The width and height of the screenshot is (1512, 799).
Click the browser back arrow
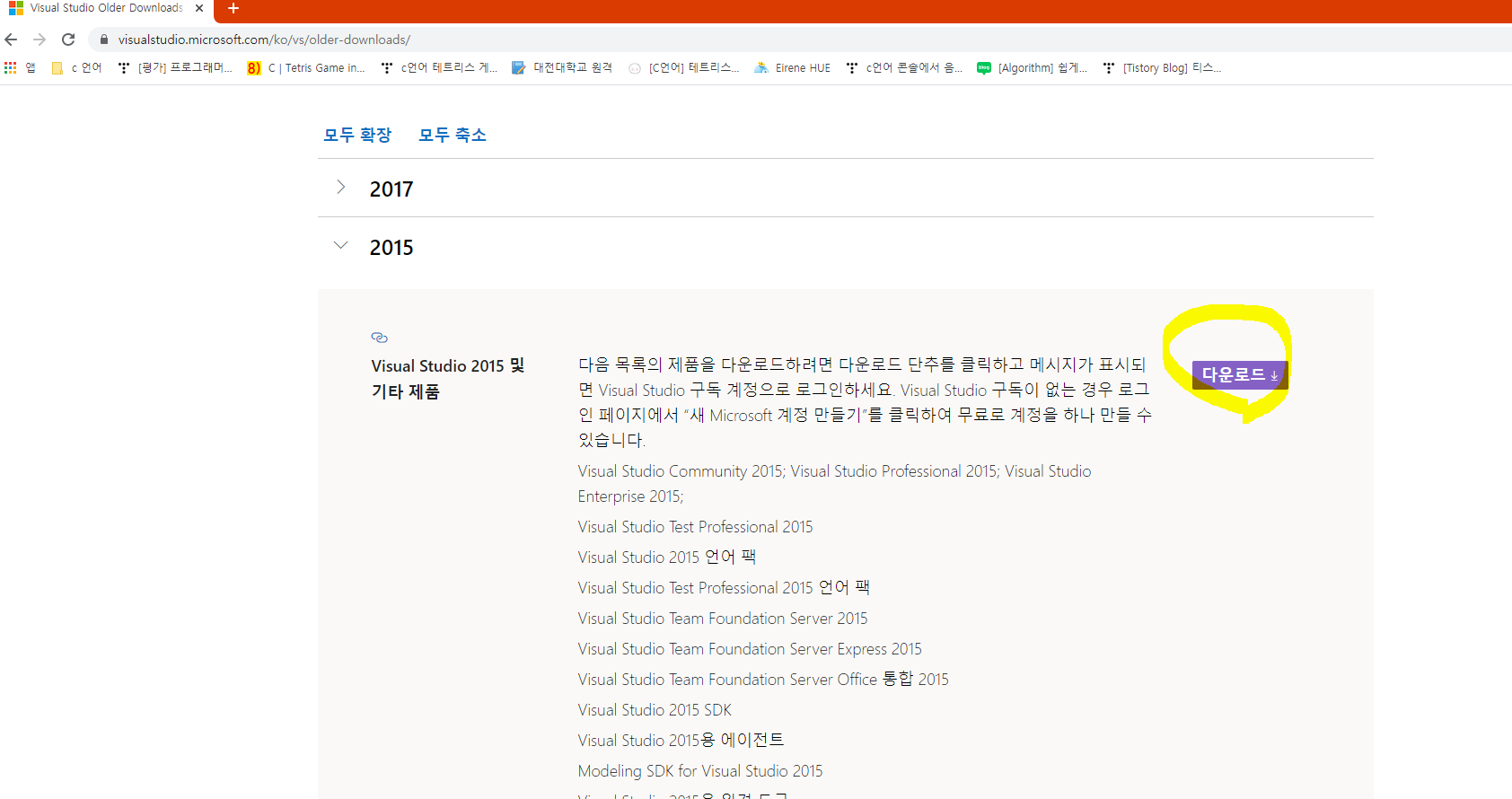[11, 40]
